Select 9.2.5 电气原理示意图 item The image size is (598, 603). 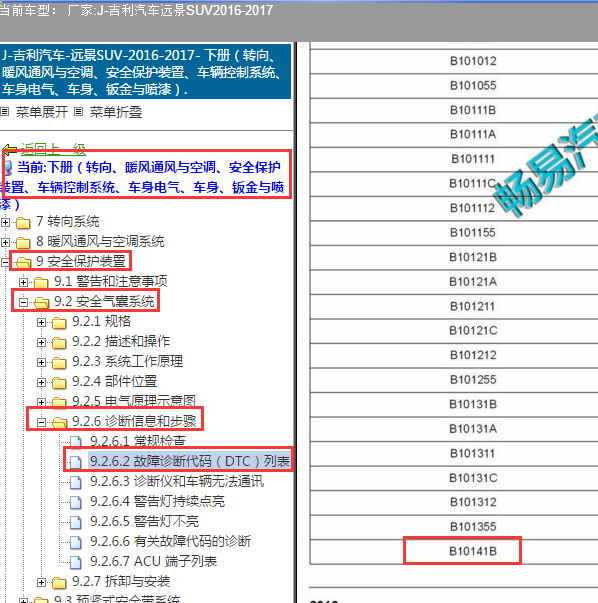tap(134, 401)
